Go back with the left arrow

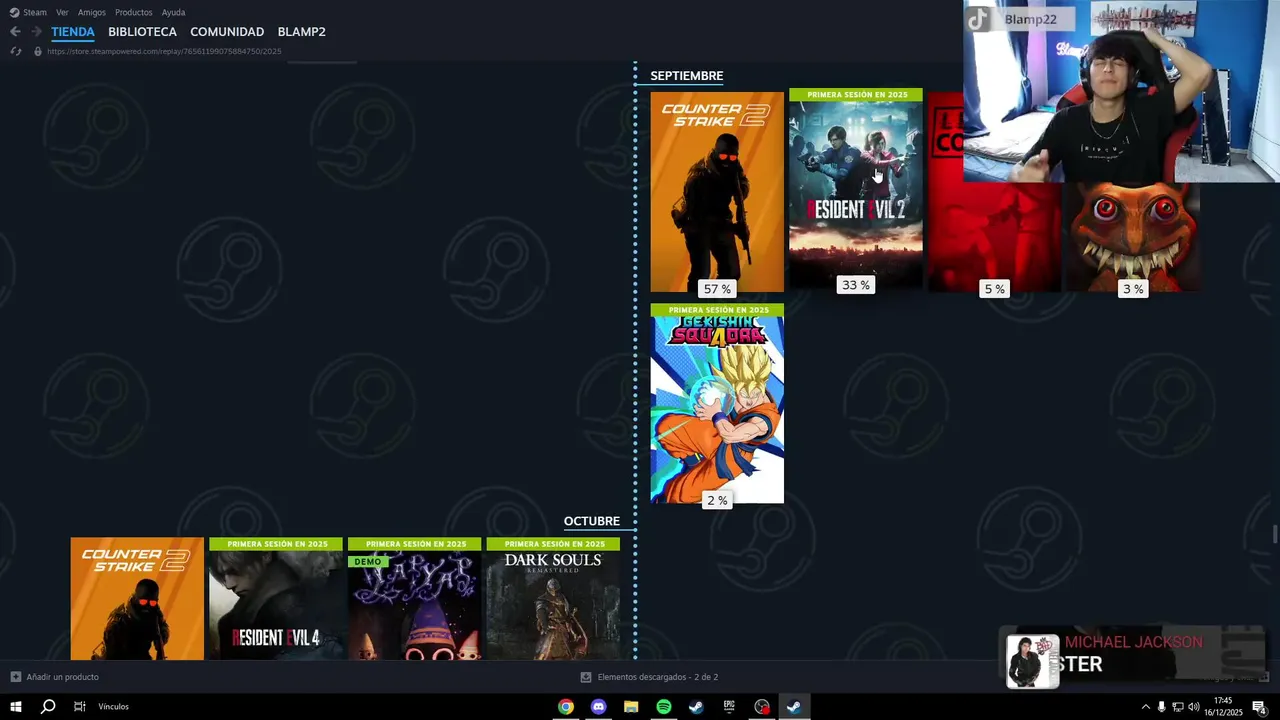[15, 32]
